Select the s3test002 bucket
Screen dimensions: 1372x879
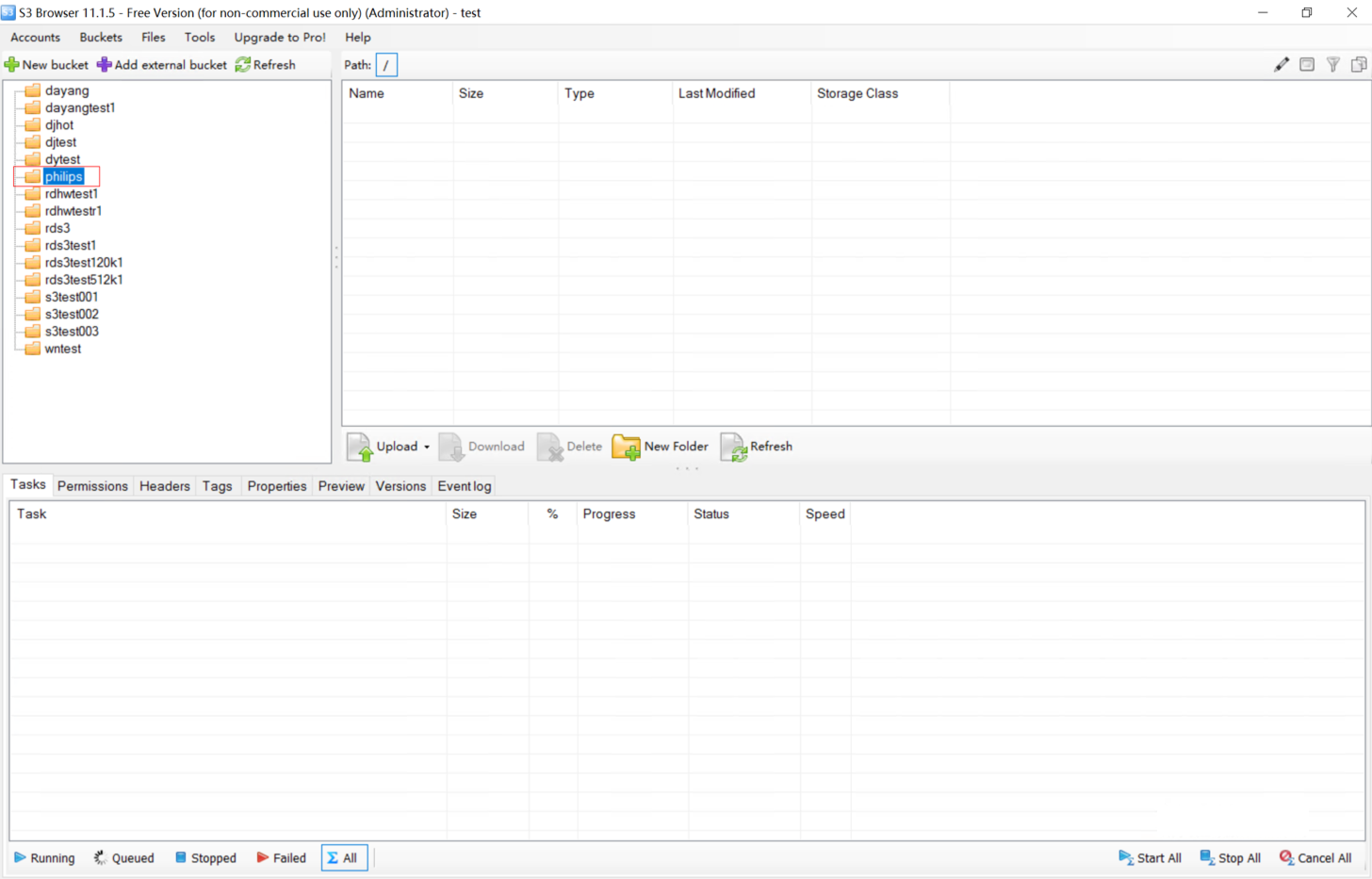point(72,314)
